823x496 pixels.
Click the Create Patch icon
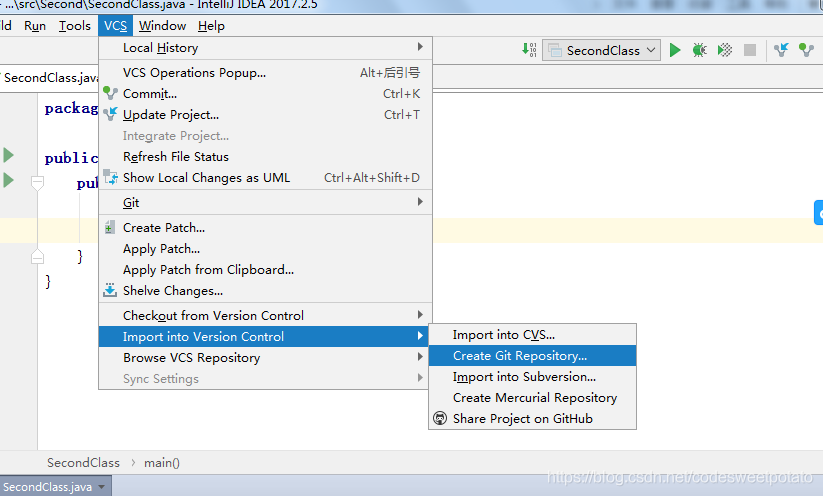[110, 228]
